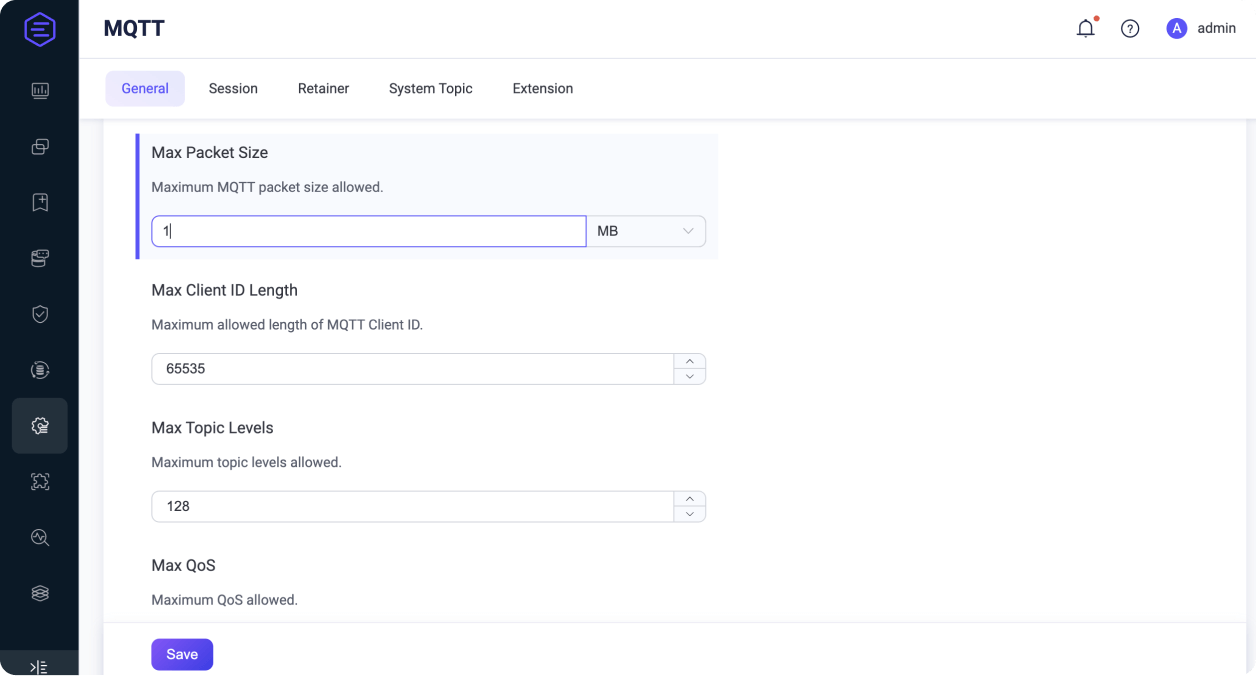Open the magnifier waveform sidebar icon
The height and width of the screenshot is (676, 1256).
[x=40, y=537]
